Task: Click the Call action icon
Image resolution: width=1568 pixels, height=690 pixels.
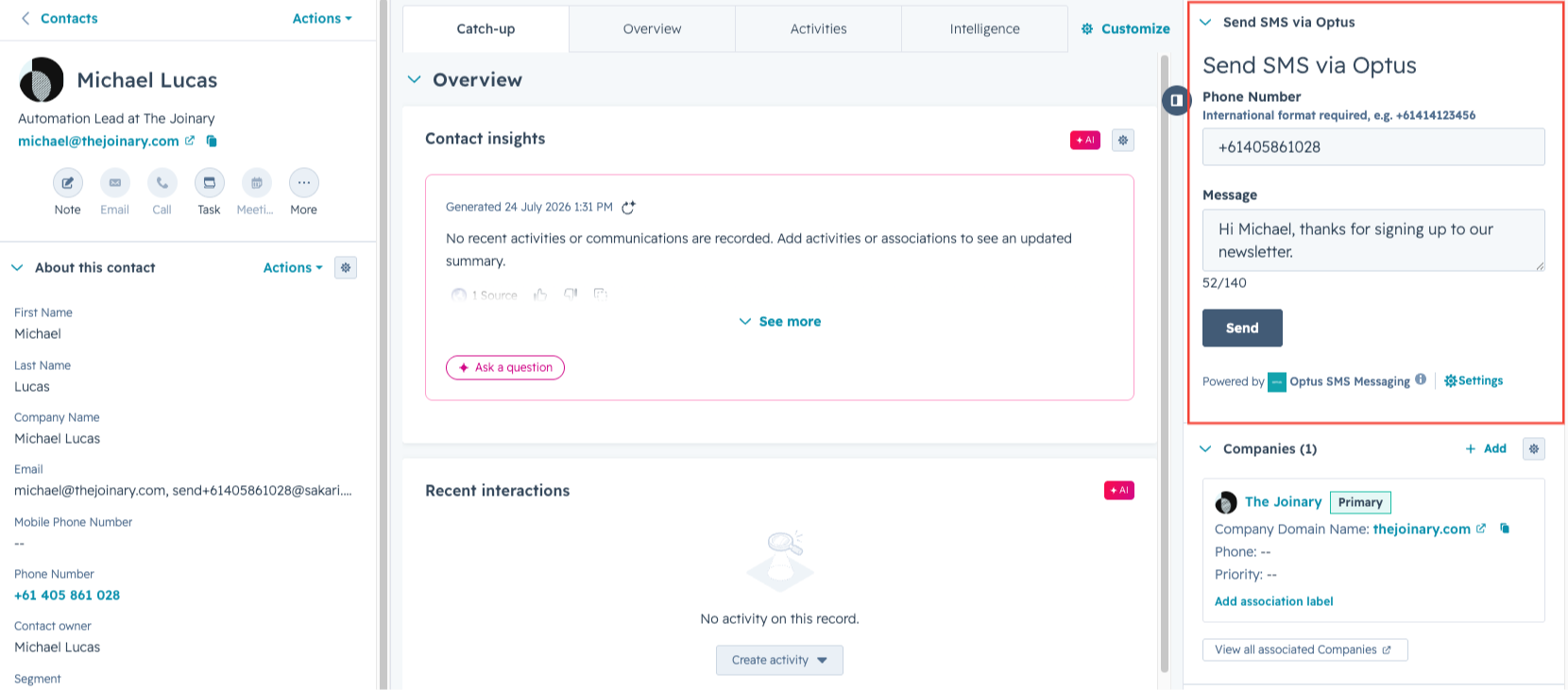Action: (x=162, y=182)
